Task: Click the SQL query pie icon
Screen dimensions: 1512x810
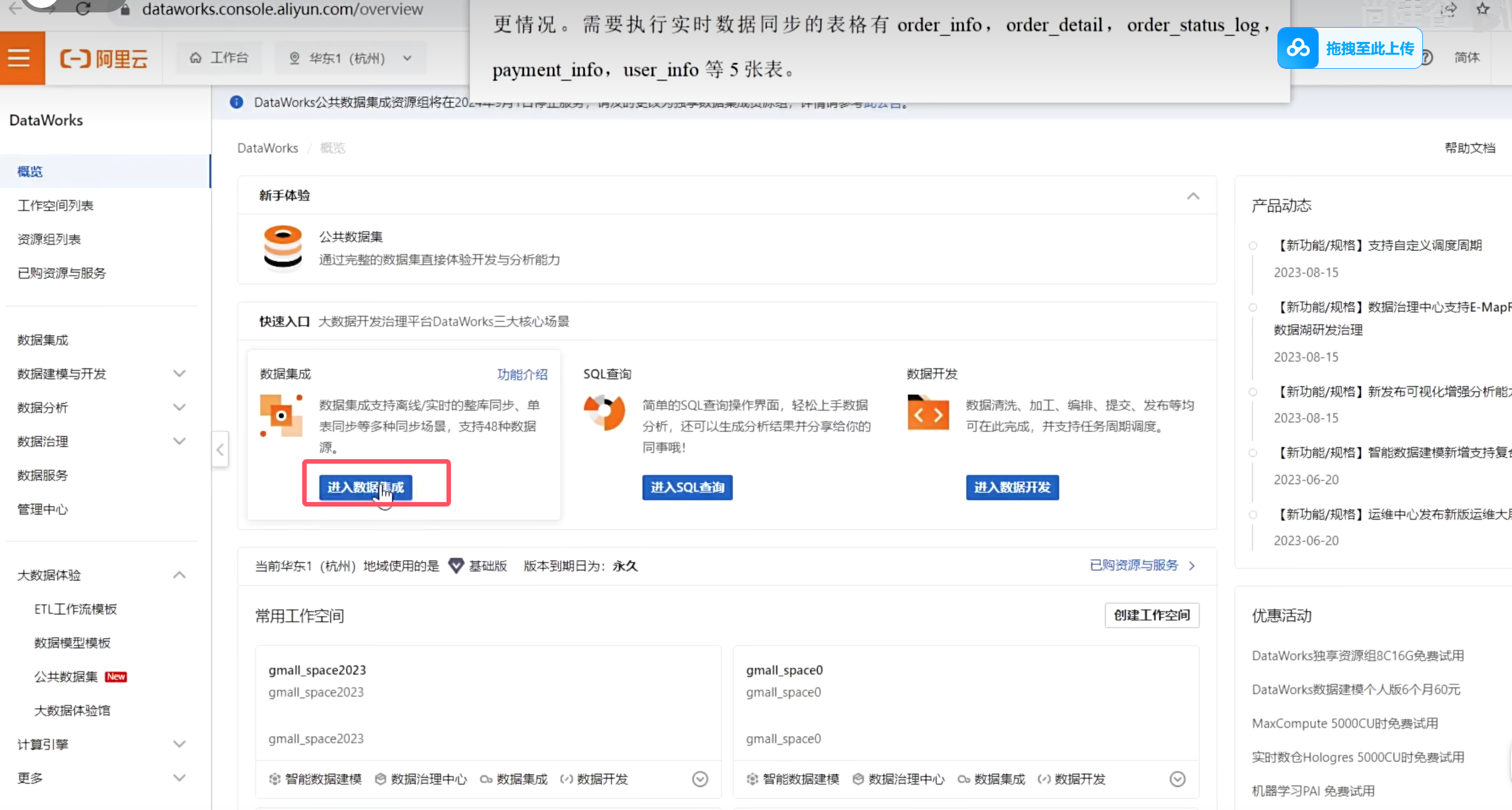Action: (604, 412)
